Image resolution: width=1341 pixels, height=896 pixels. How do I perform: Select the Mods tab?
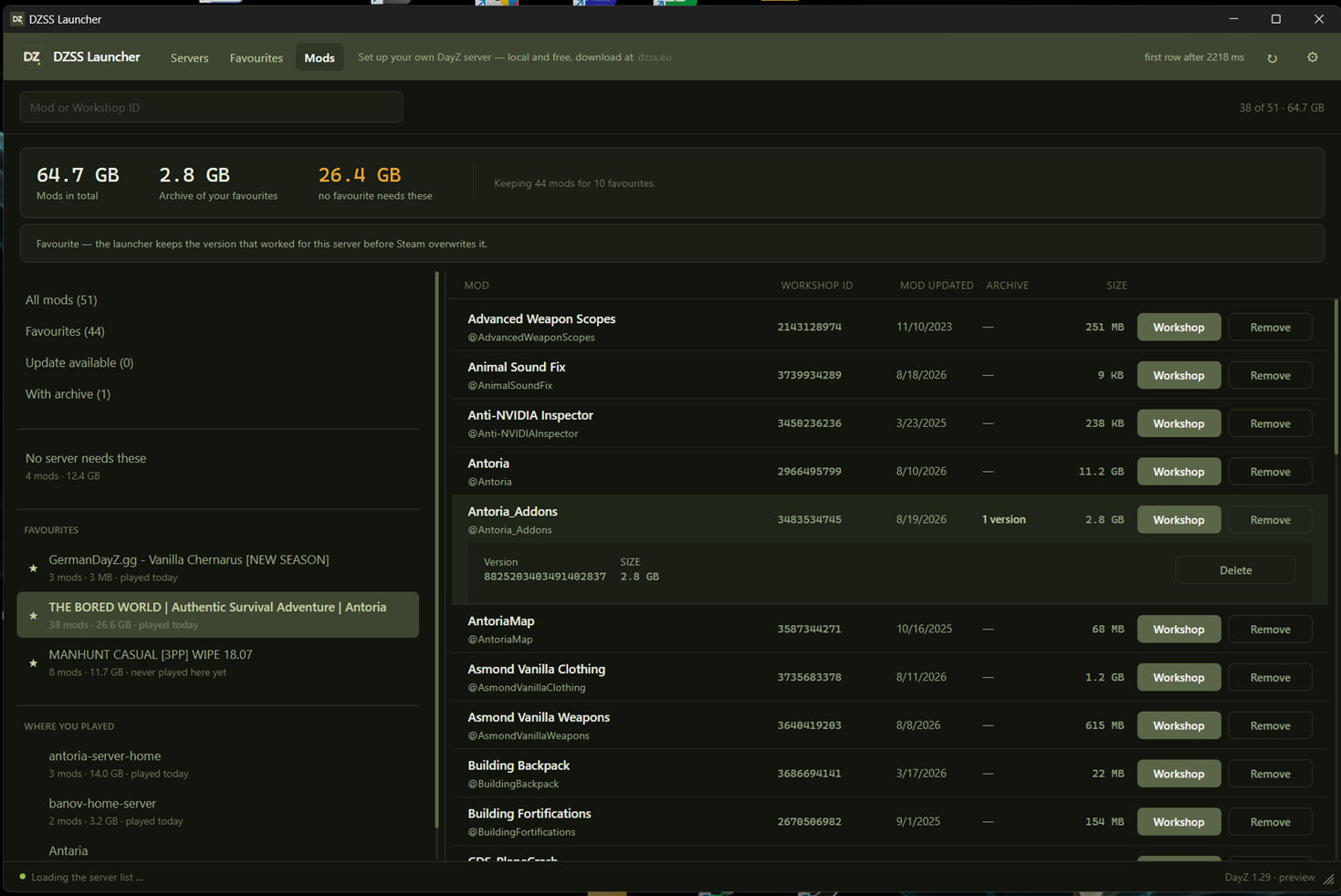[x=320, y=57]
